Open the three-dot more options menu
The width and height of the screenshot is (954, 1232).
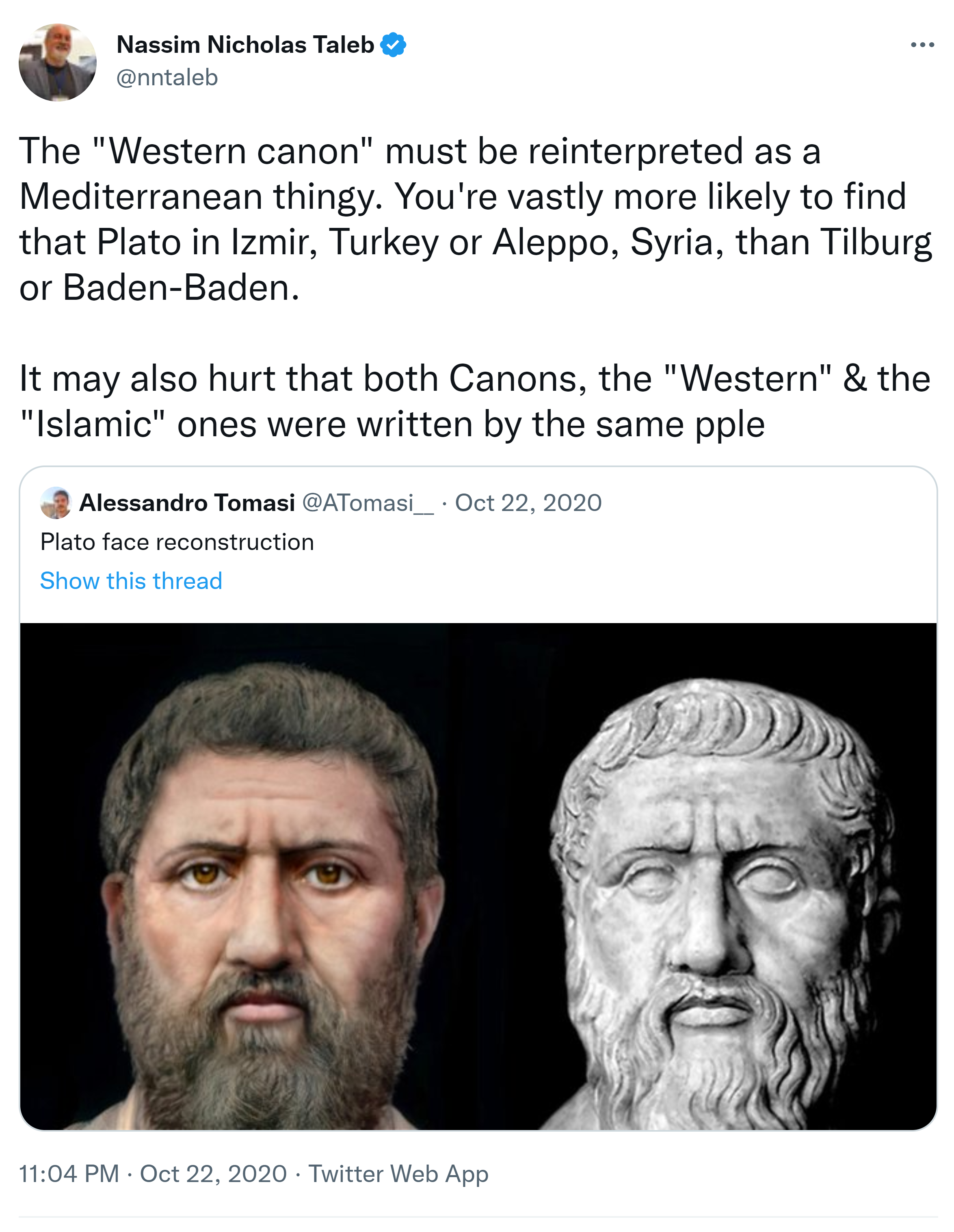[922, 45]
